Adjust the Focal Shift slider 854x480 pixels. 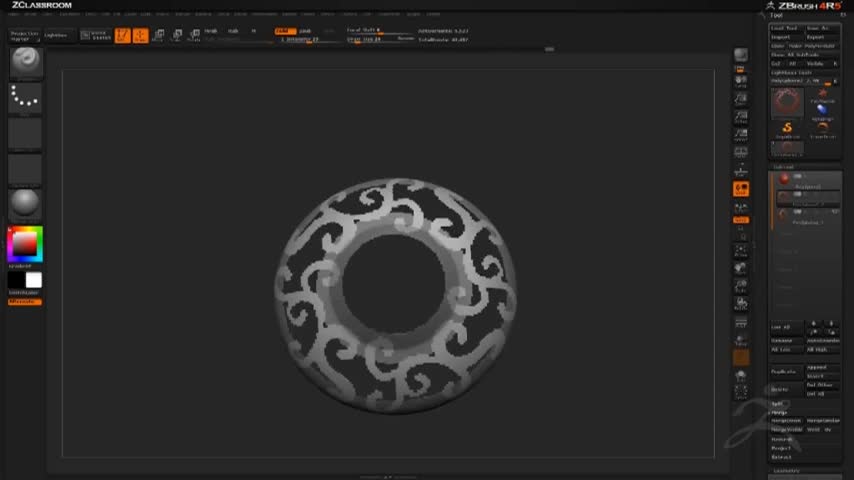[x=380, y=31]
